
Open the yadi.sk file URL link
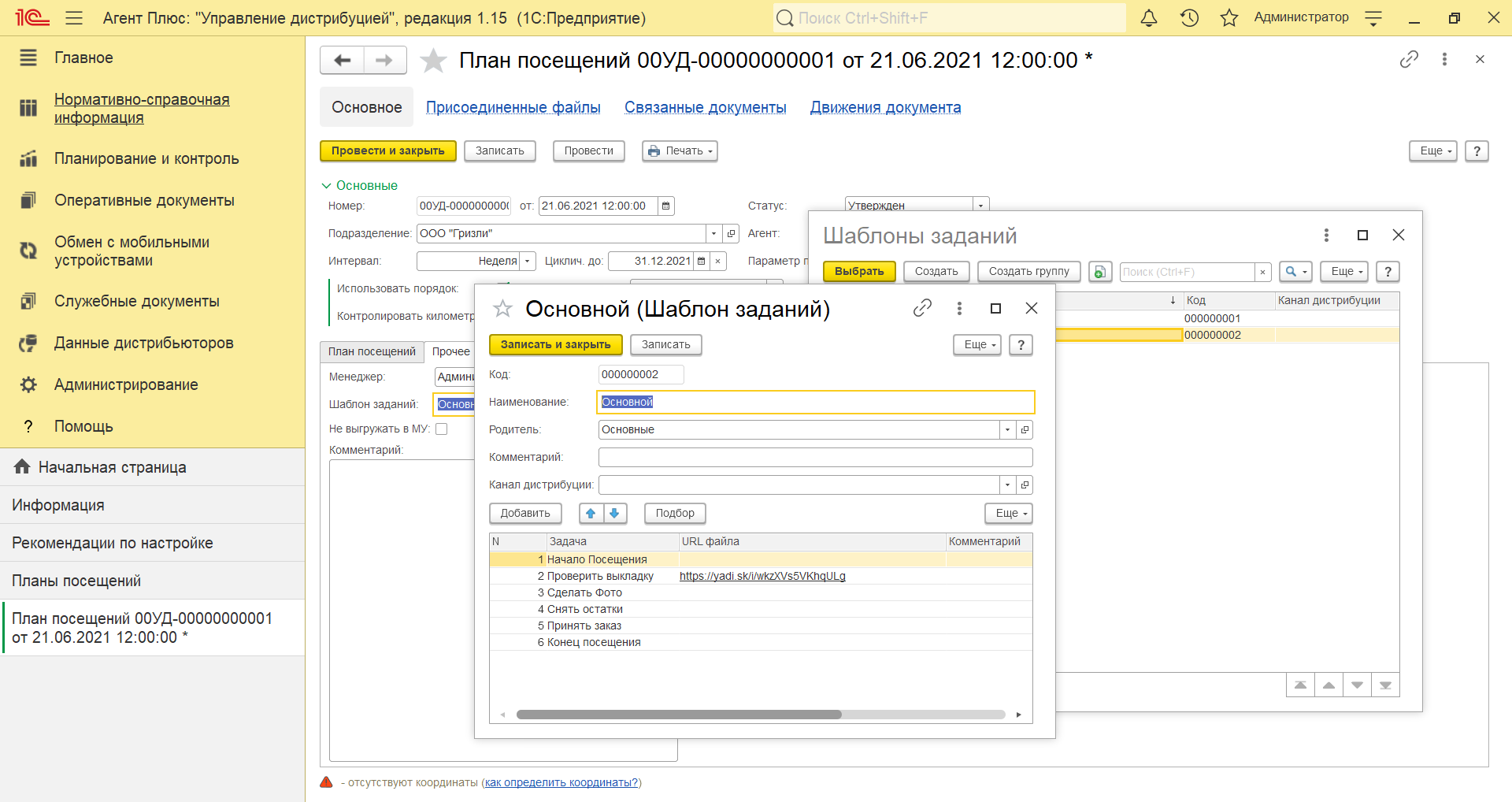click(x=762, y=577)
